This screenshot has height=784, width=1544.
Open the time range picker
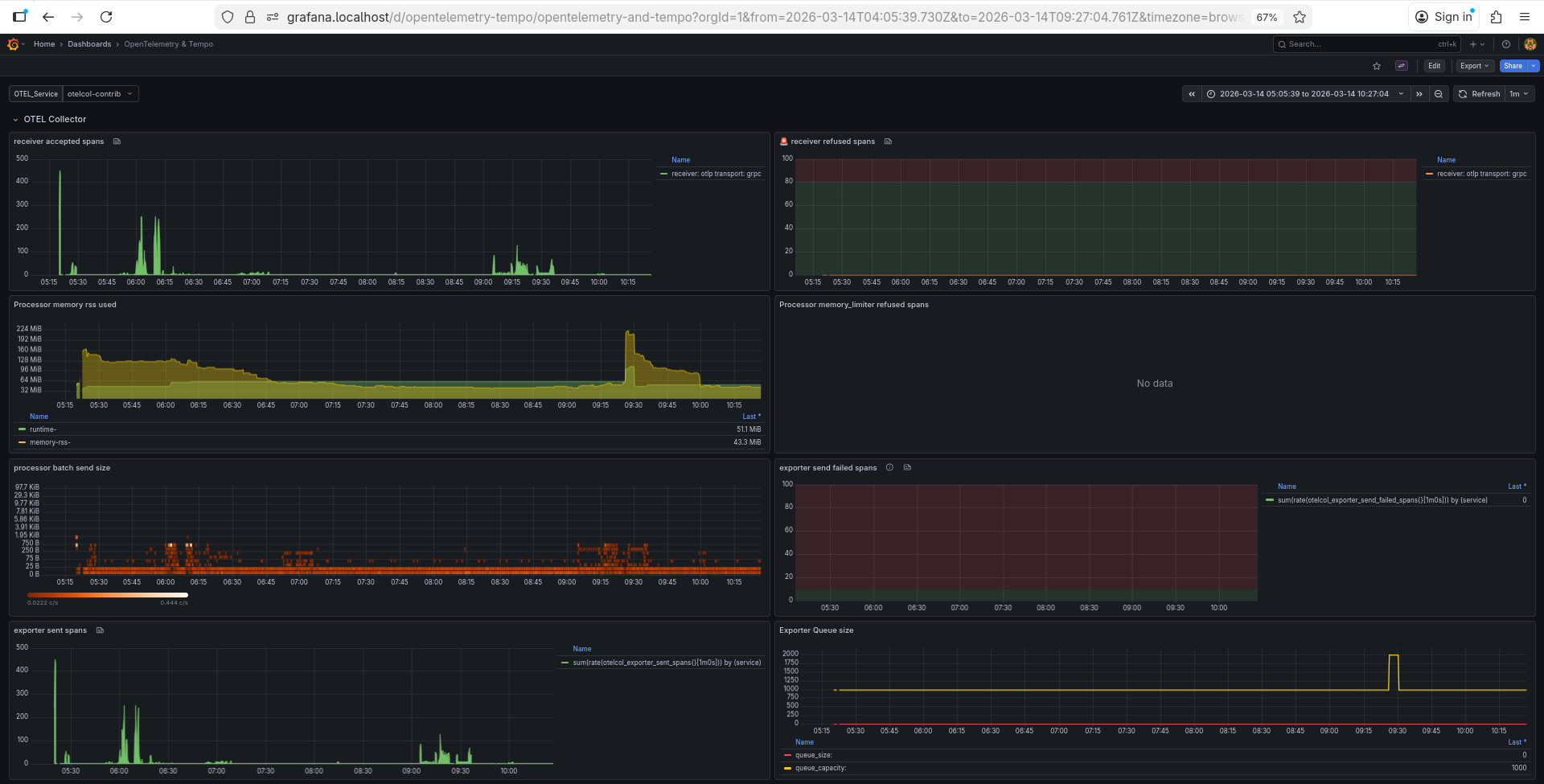[1306, 94]
